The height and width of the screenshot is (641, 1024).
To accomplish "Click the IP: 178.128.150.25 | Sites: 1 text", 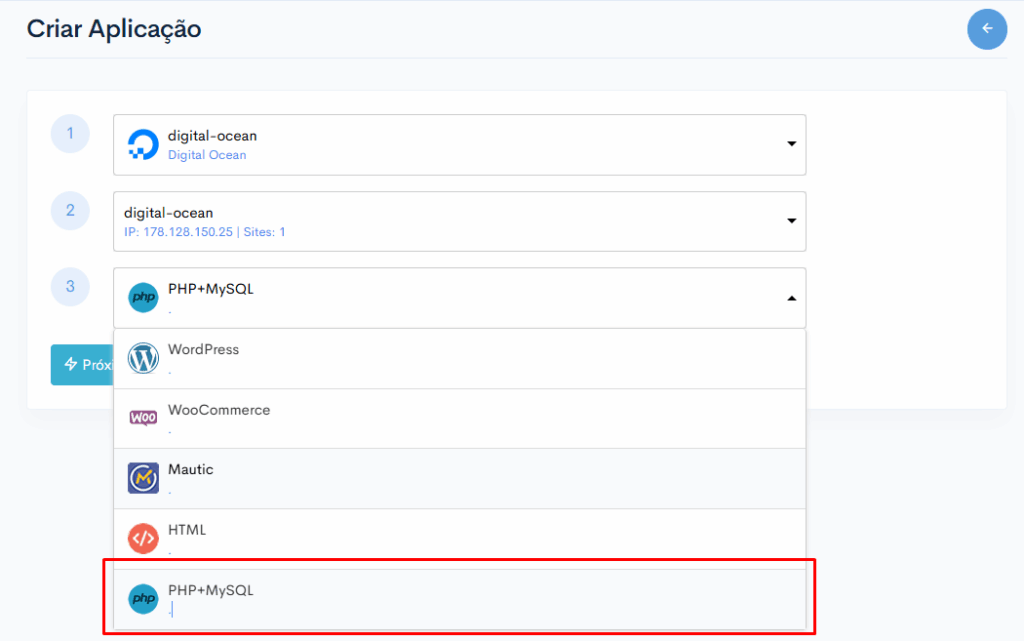I will [x=204, y=232].
